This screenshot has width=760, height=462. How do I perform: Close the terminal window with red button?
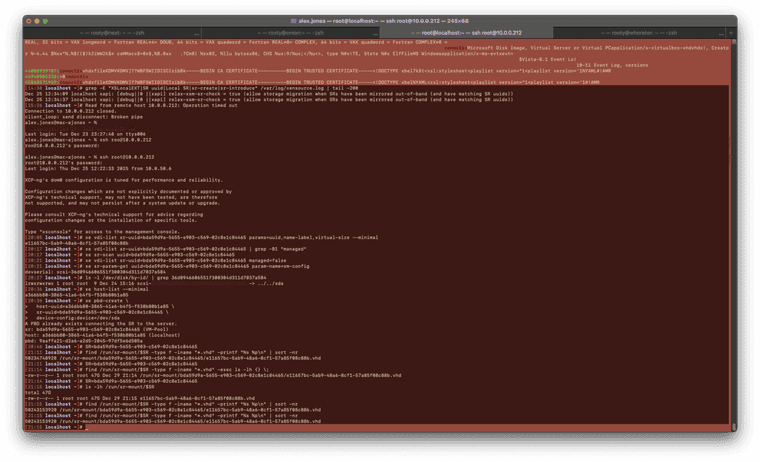click(29, 20)
